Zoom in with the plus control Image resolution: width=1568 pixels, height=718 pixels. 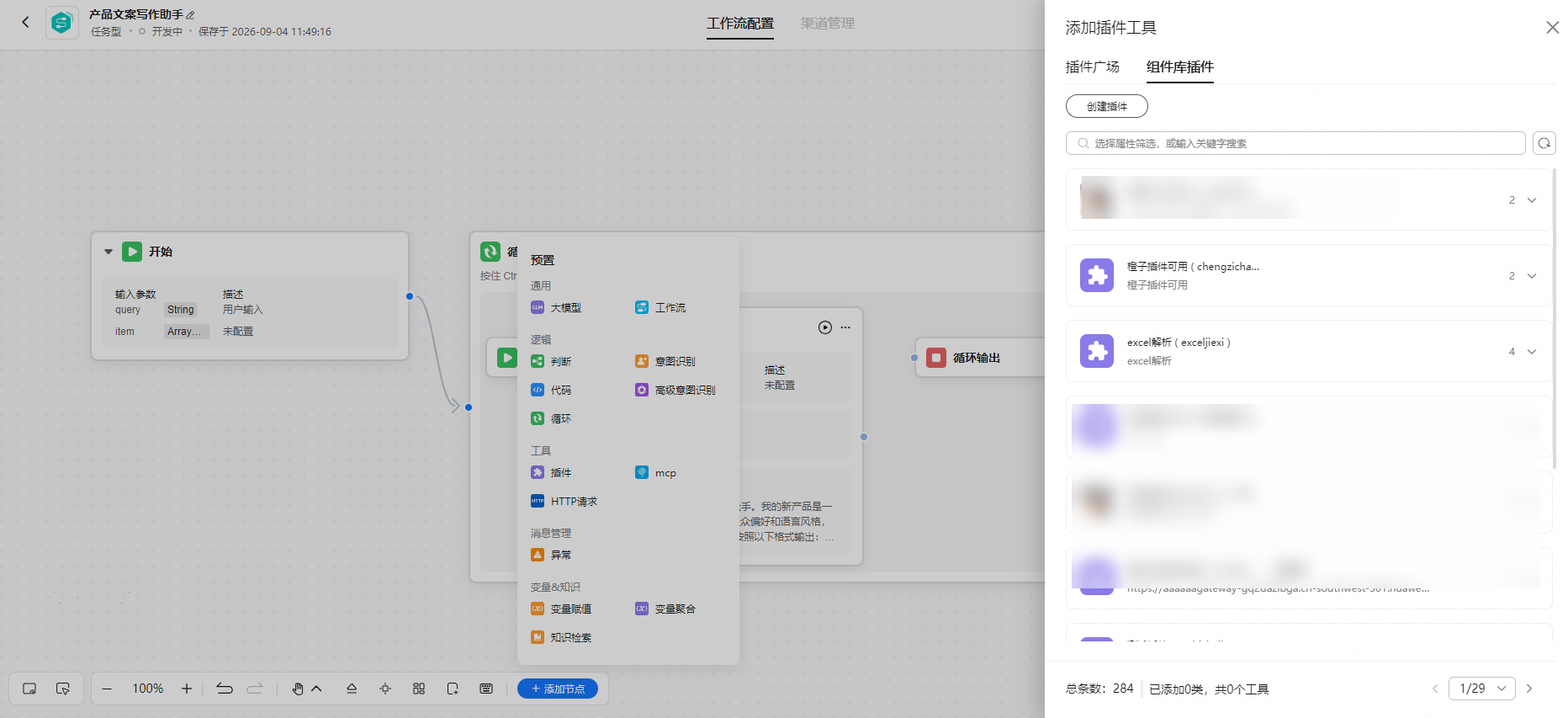click(x=187, y=689)
